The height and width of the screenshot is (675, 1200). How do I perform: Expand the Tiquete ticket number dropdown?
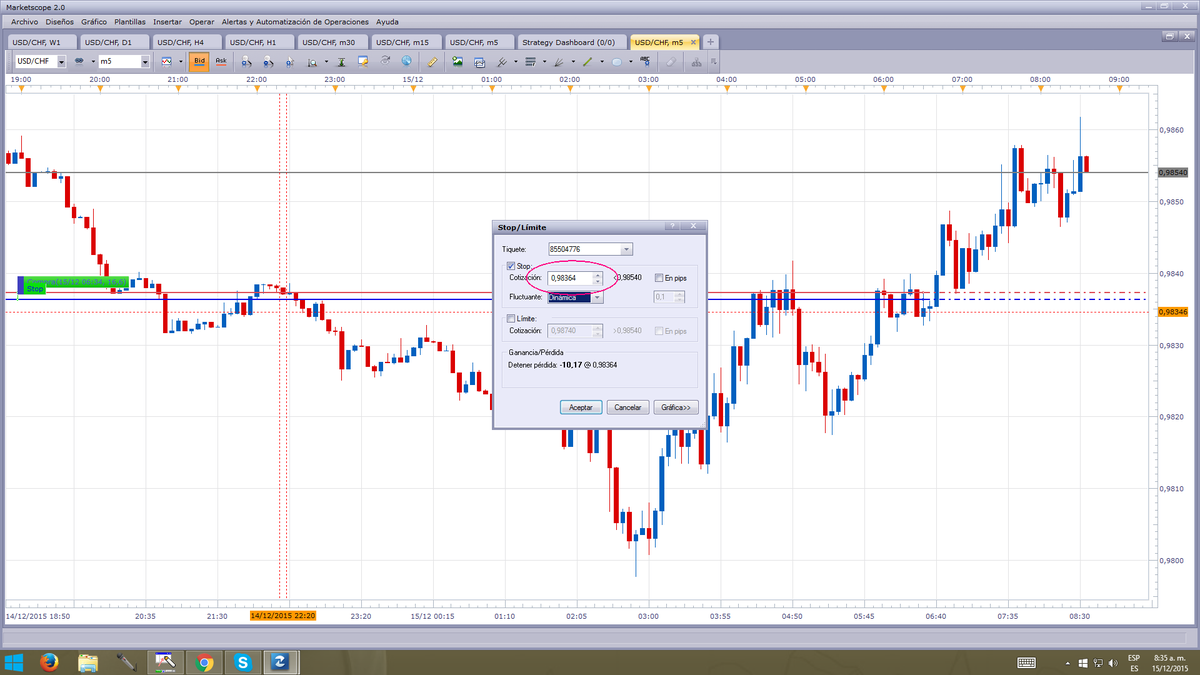tap(626, 248)
